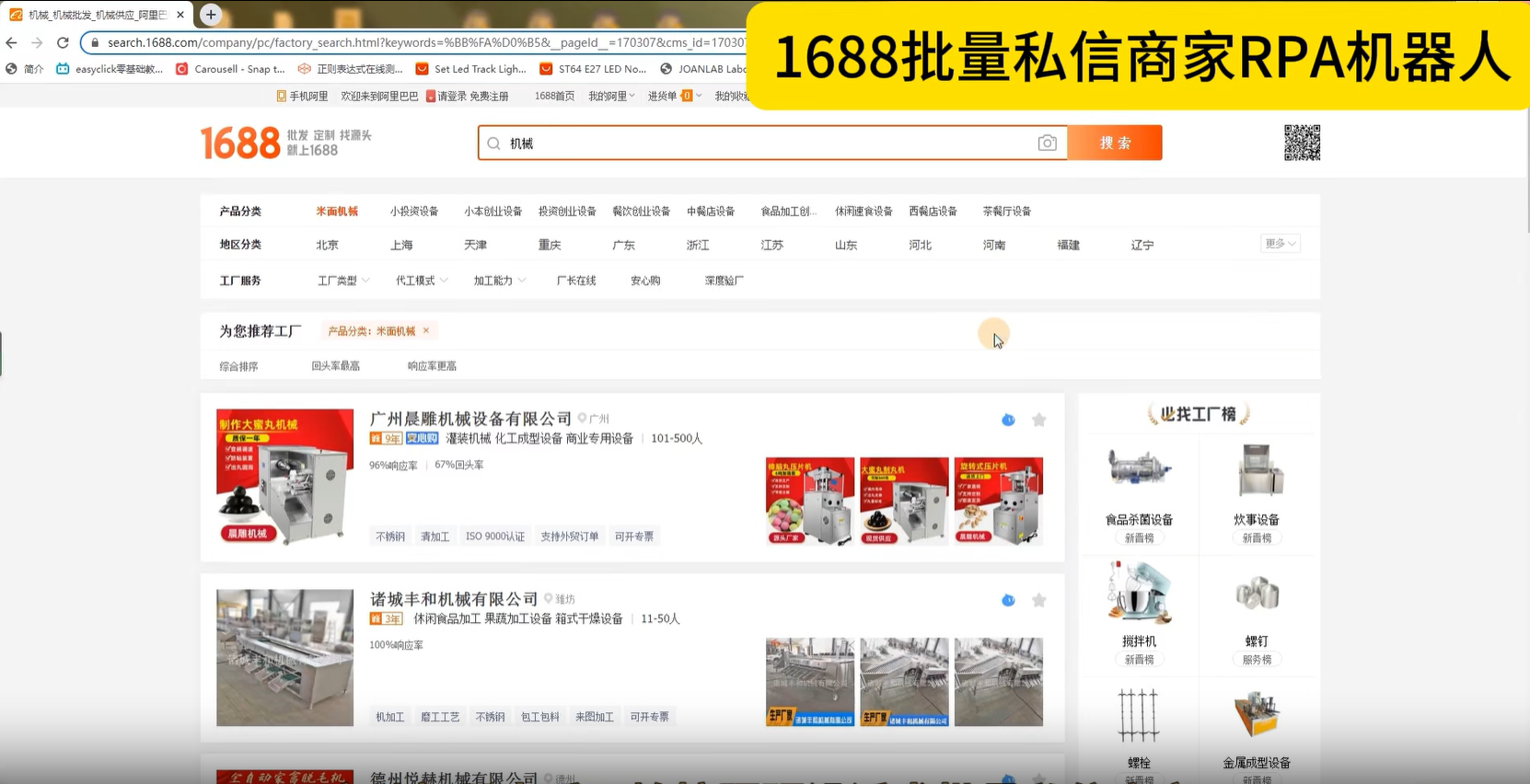Sort by 响应率更高
Screen dimensions: 1530x784
pyautogui.click(x=432, y=366)
